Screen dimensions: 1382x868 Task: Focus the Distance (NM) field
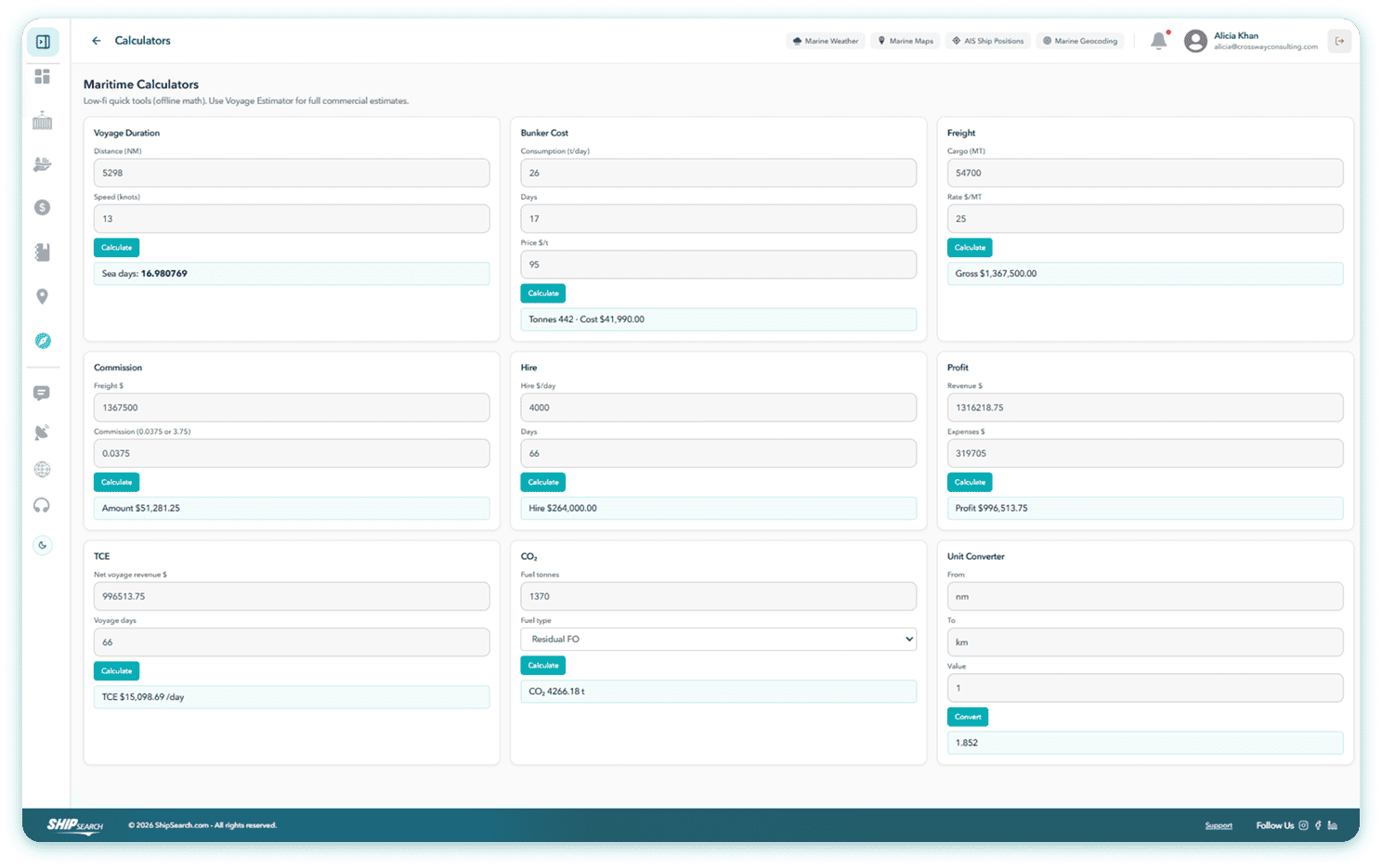point(292,173)
